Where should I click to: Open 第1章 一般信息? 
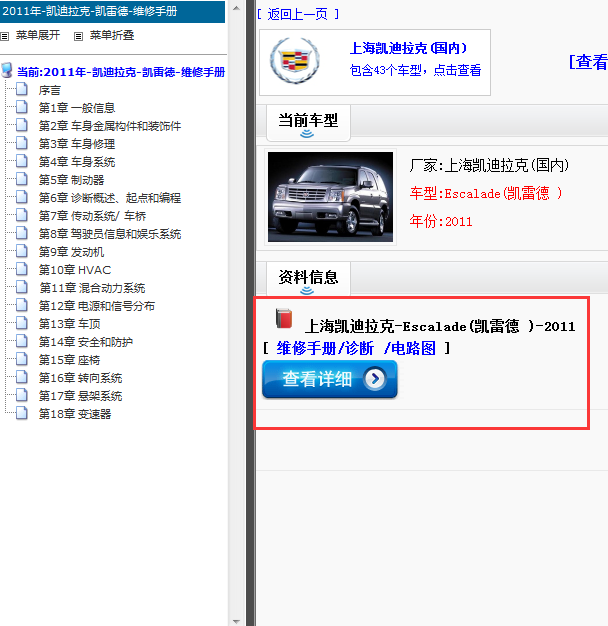pos(77,108)
